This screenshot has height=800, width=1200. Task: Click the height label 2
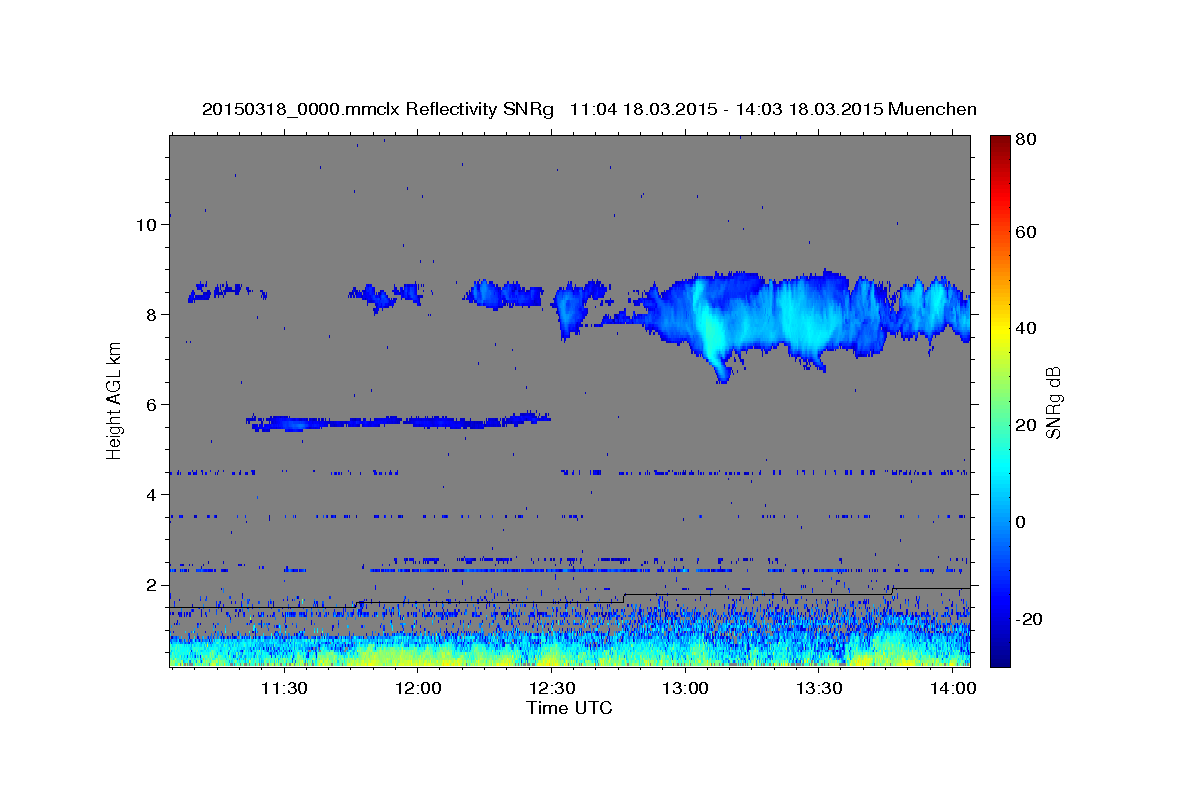[x=152, y=584]
